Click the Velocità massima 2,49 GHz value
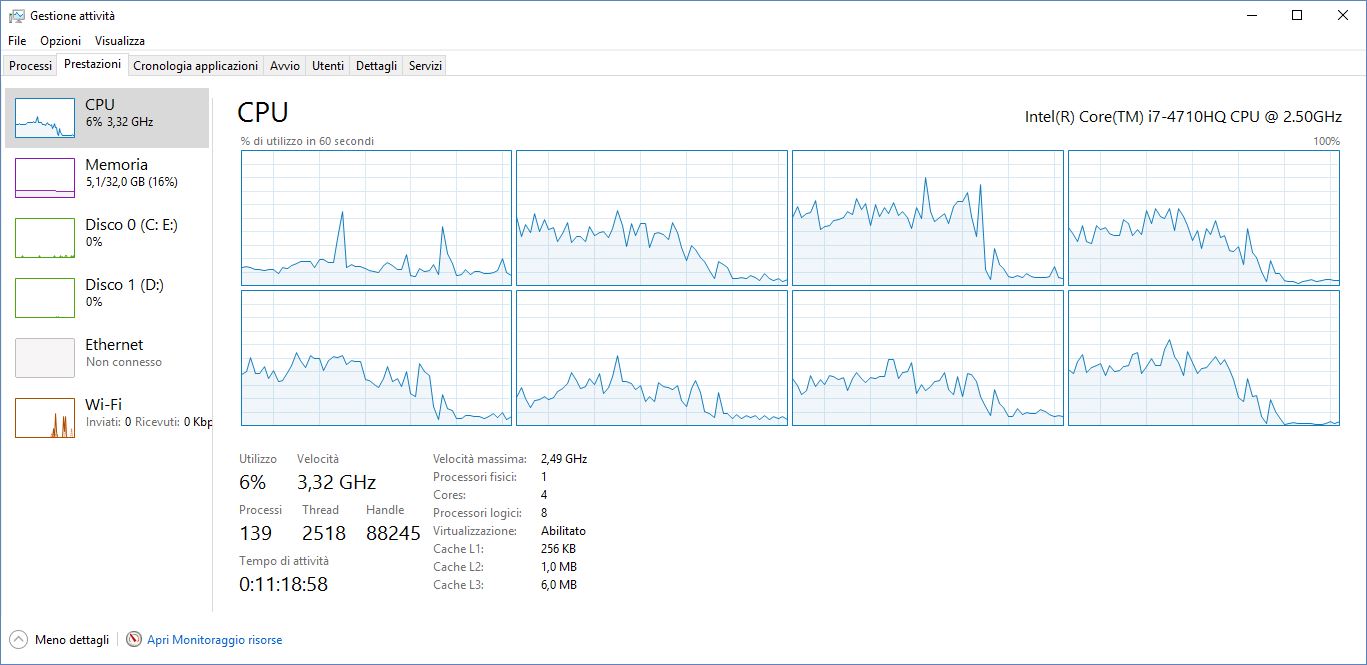 point(564,459)
